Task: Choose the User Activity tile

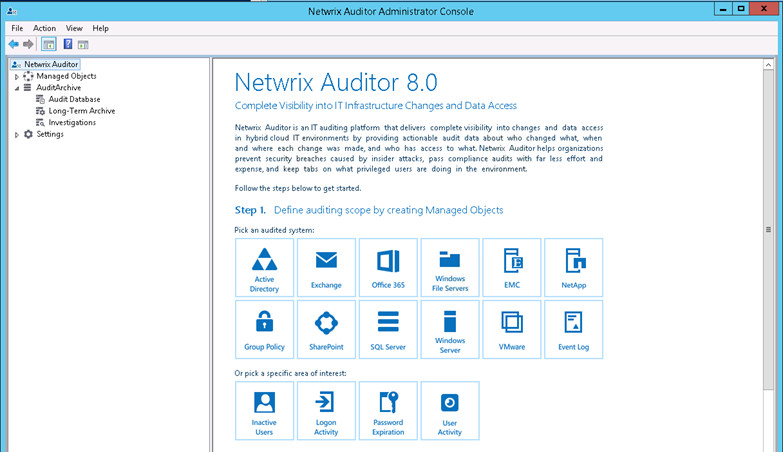Action: (x=450, y=411)
